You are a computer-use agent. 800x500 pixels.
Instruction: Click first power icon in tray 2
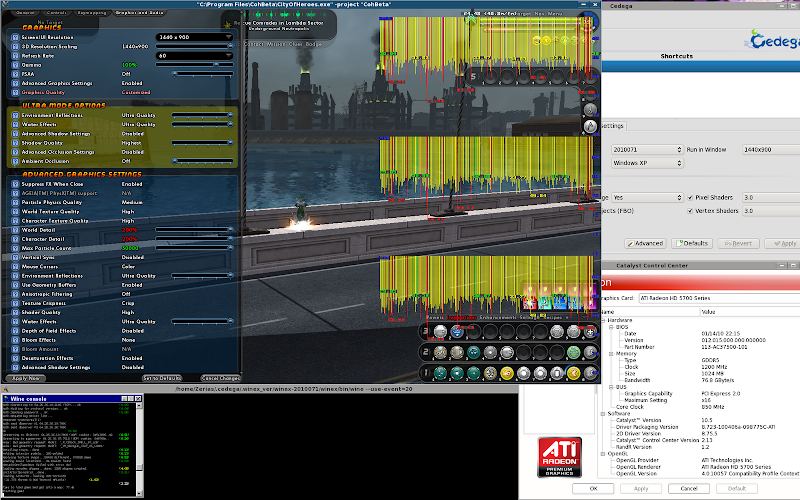[440, 352]
